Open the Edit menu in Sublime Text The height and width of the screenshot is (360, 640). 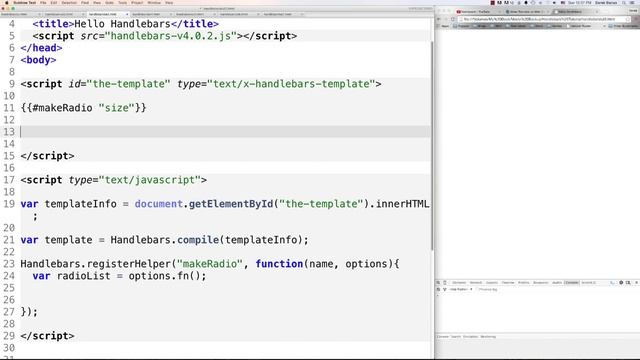pyautogui.click(x=54, y=3)
